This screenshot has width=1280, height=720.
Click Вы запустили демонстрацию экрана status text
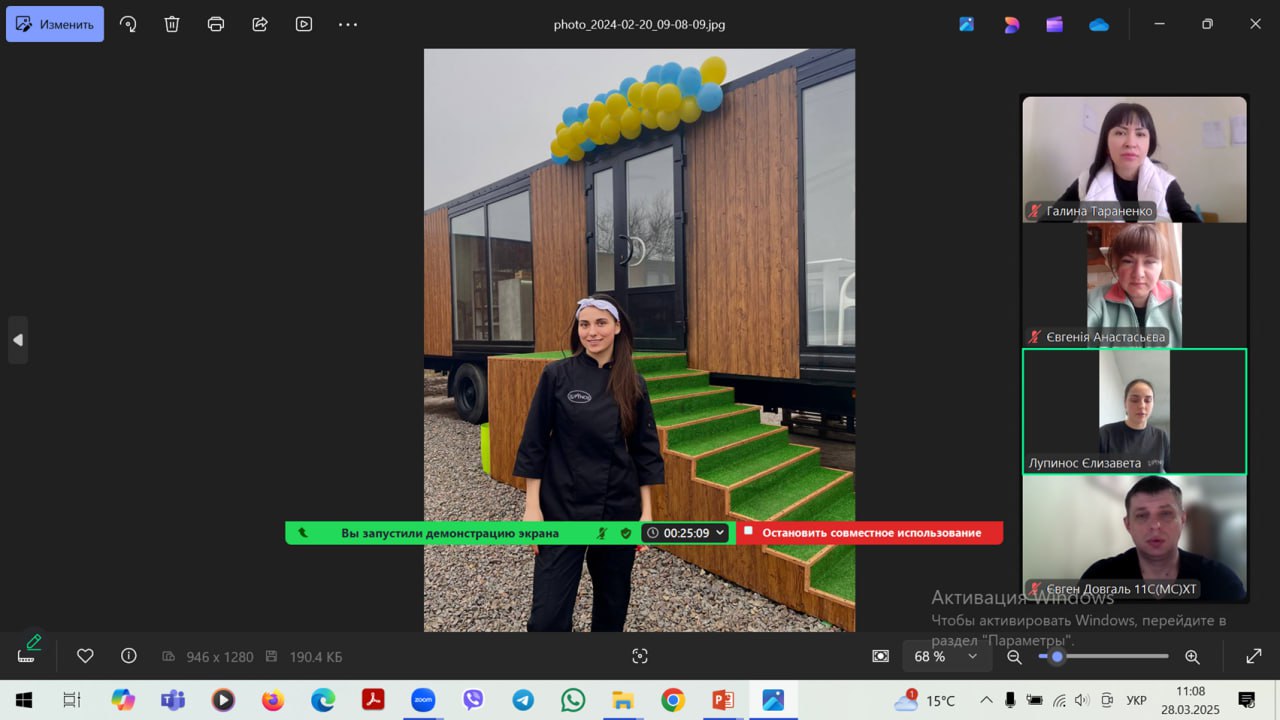[x=450, y=533]
